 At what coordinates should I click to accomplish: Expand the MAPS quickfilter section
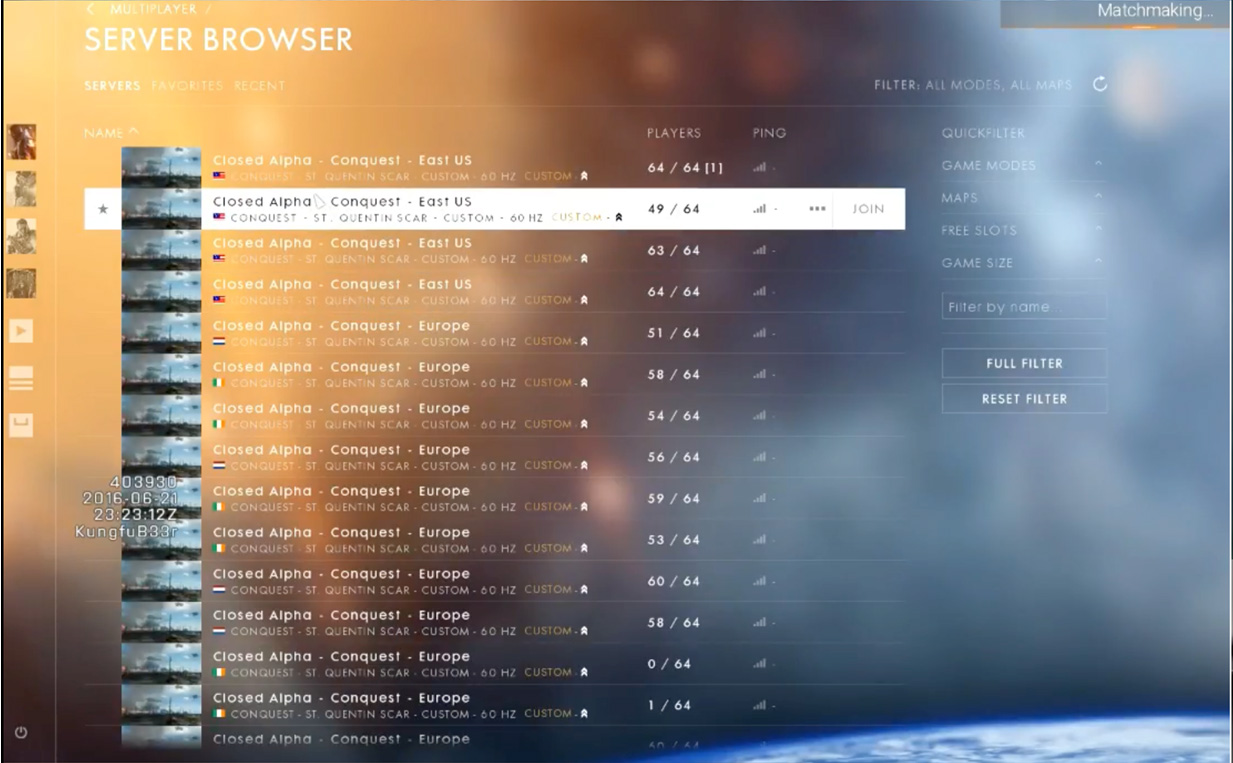point(1022,198)
